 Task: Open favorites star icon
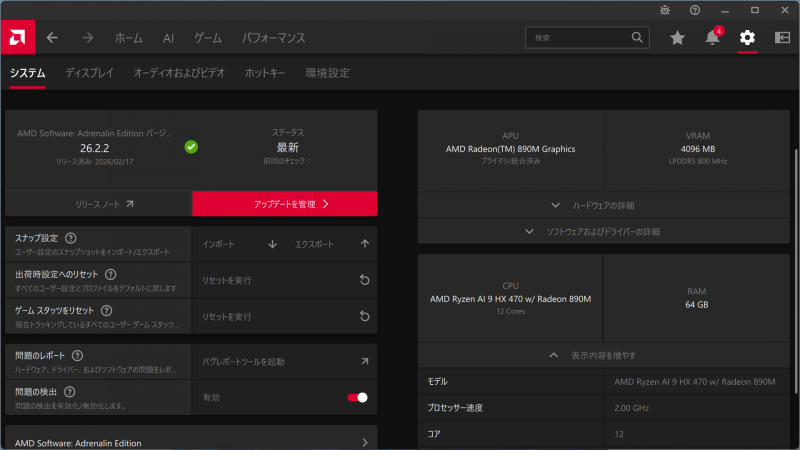677,38
